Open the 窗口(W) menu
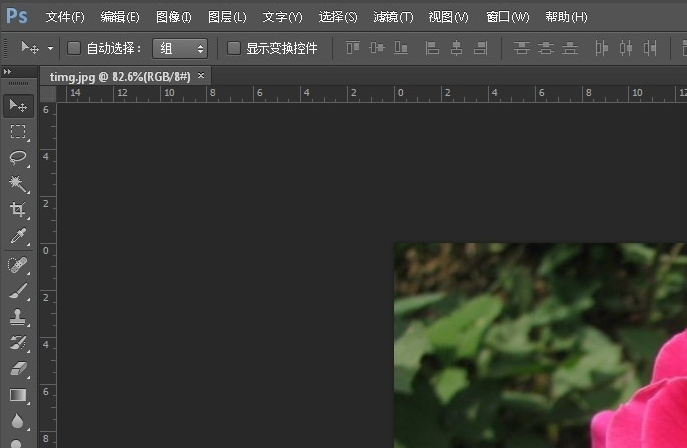 click(507, 17)
